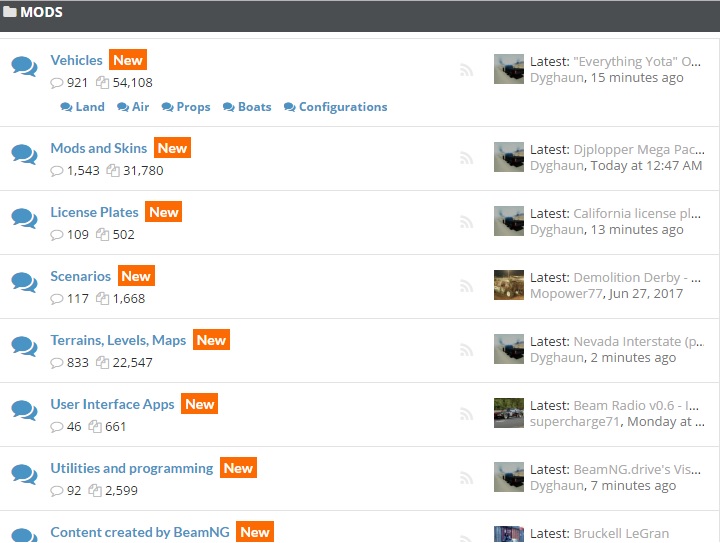
Task: Click the New badge beside License Plates
Action: click(x=163, y=212)
